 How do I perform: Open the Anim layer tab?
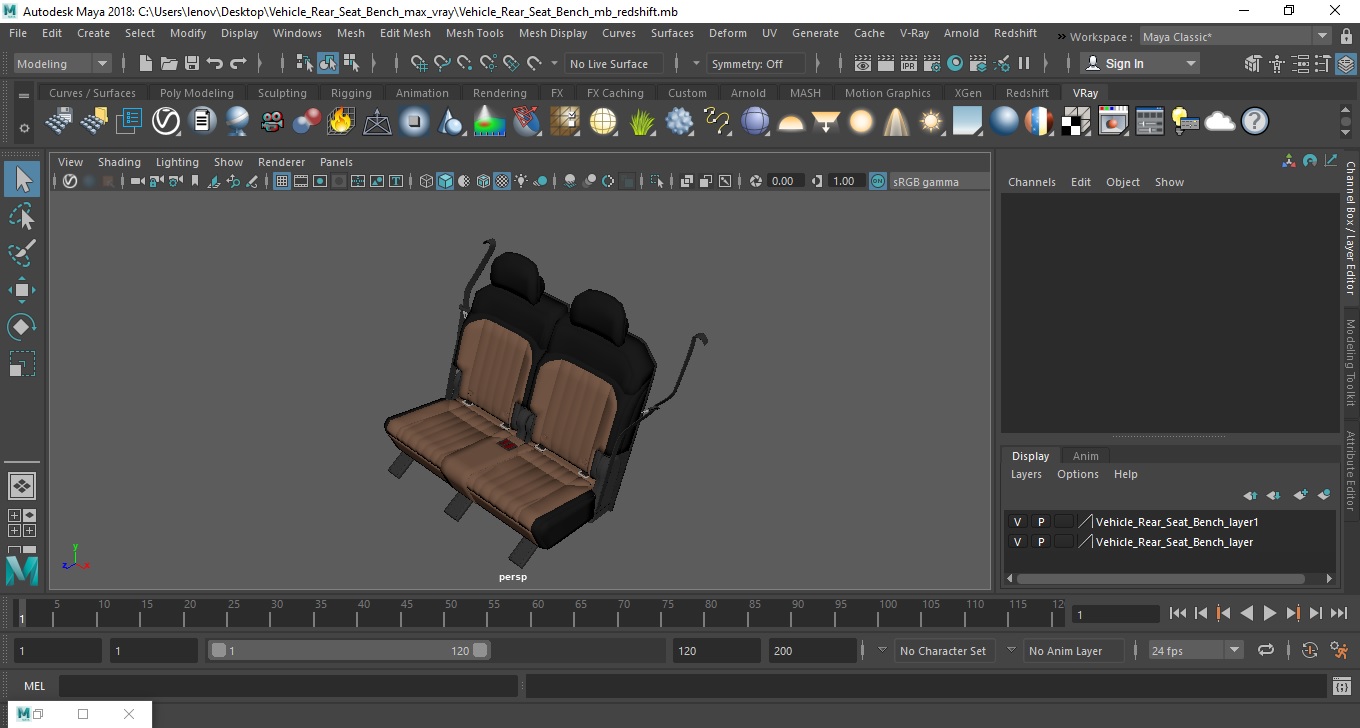point(1085,456)
